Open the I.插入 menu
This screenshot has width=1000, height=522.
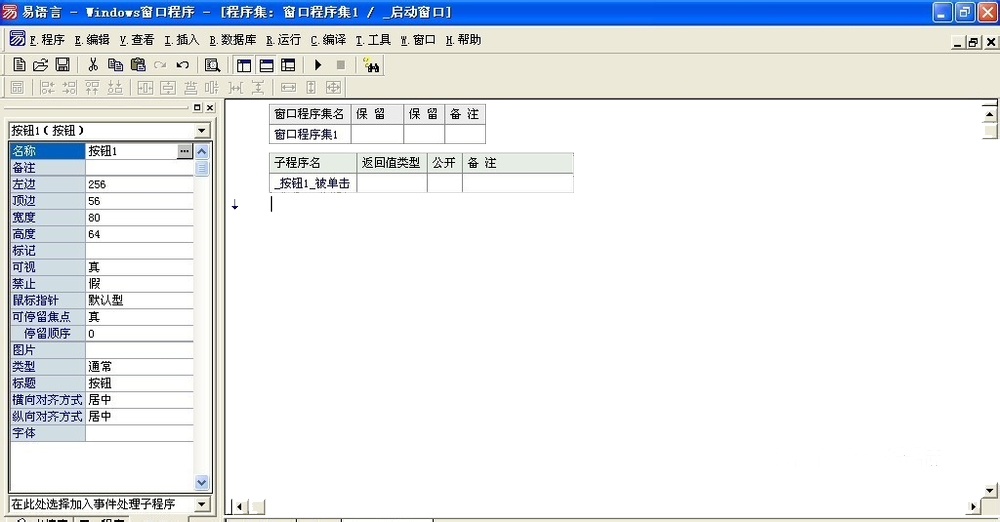(x=182, y=40)
